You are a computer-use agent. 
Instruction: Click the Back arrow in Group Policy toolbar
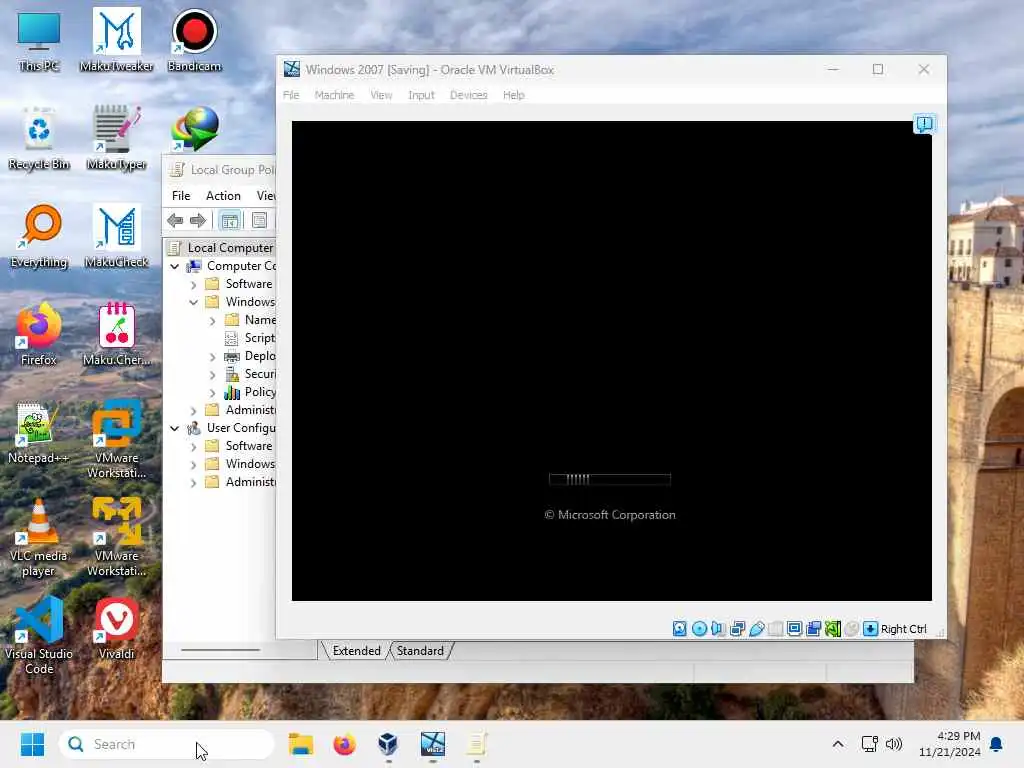(x=175, y=221)
